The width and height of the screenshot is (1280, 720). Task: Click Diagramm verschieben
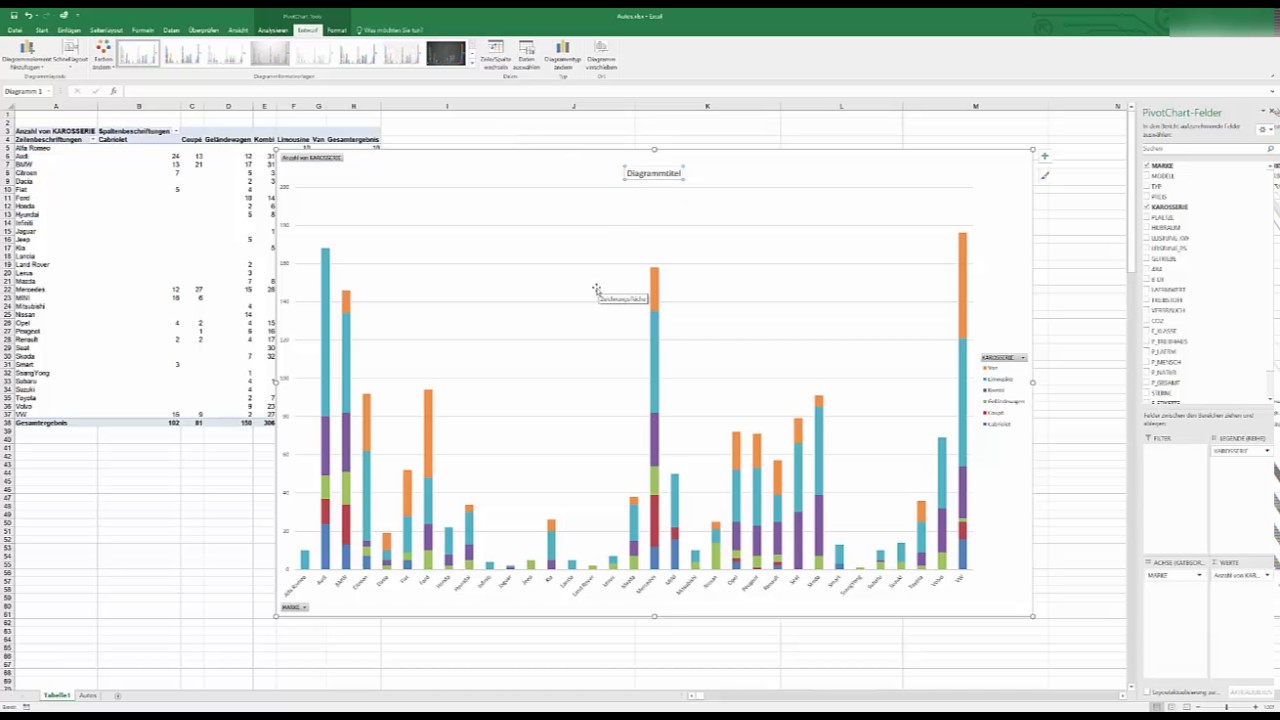click(601, 56)
